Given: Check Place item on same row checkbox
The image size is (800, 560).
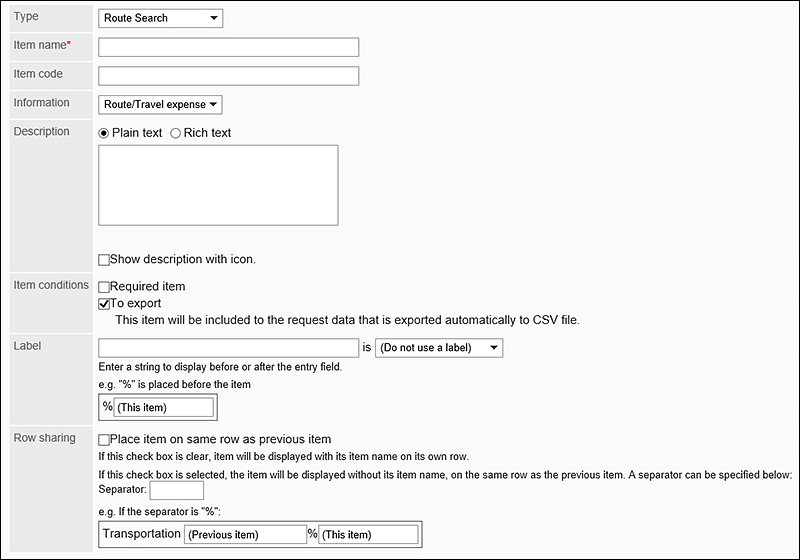Looking at the screenshot, I should click(104, 440).
